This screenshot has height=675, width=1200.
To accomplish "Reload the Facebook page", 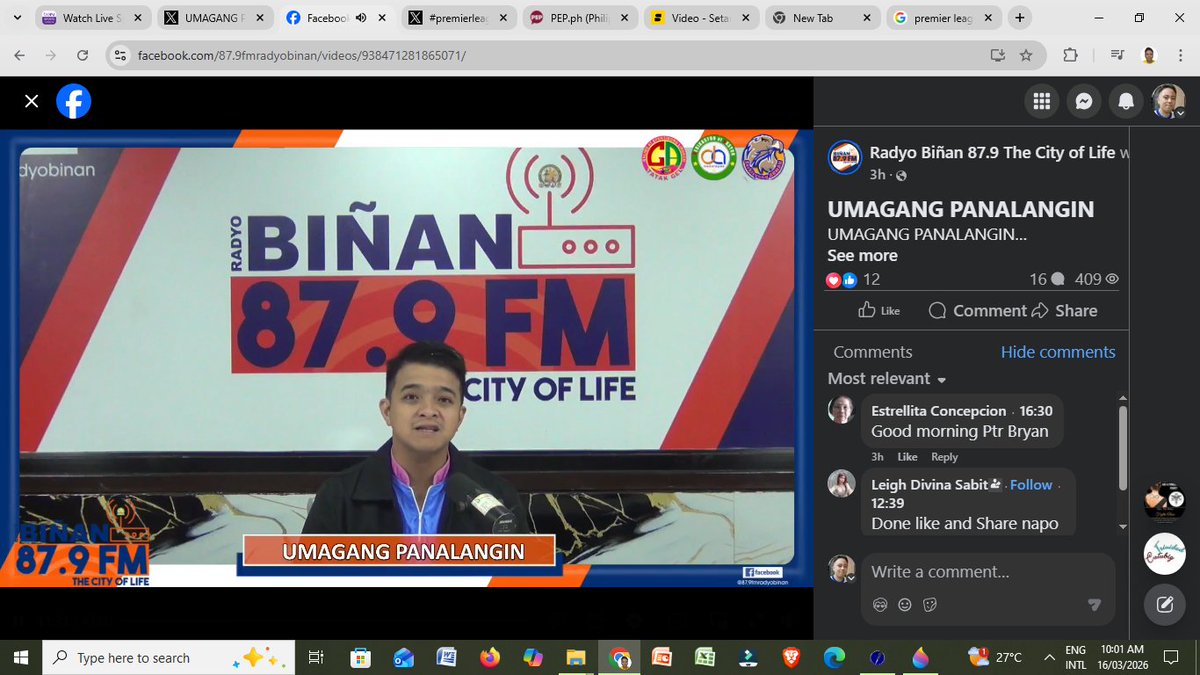I will 82,55.
